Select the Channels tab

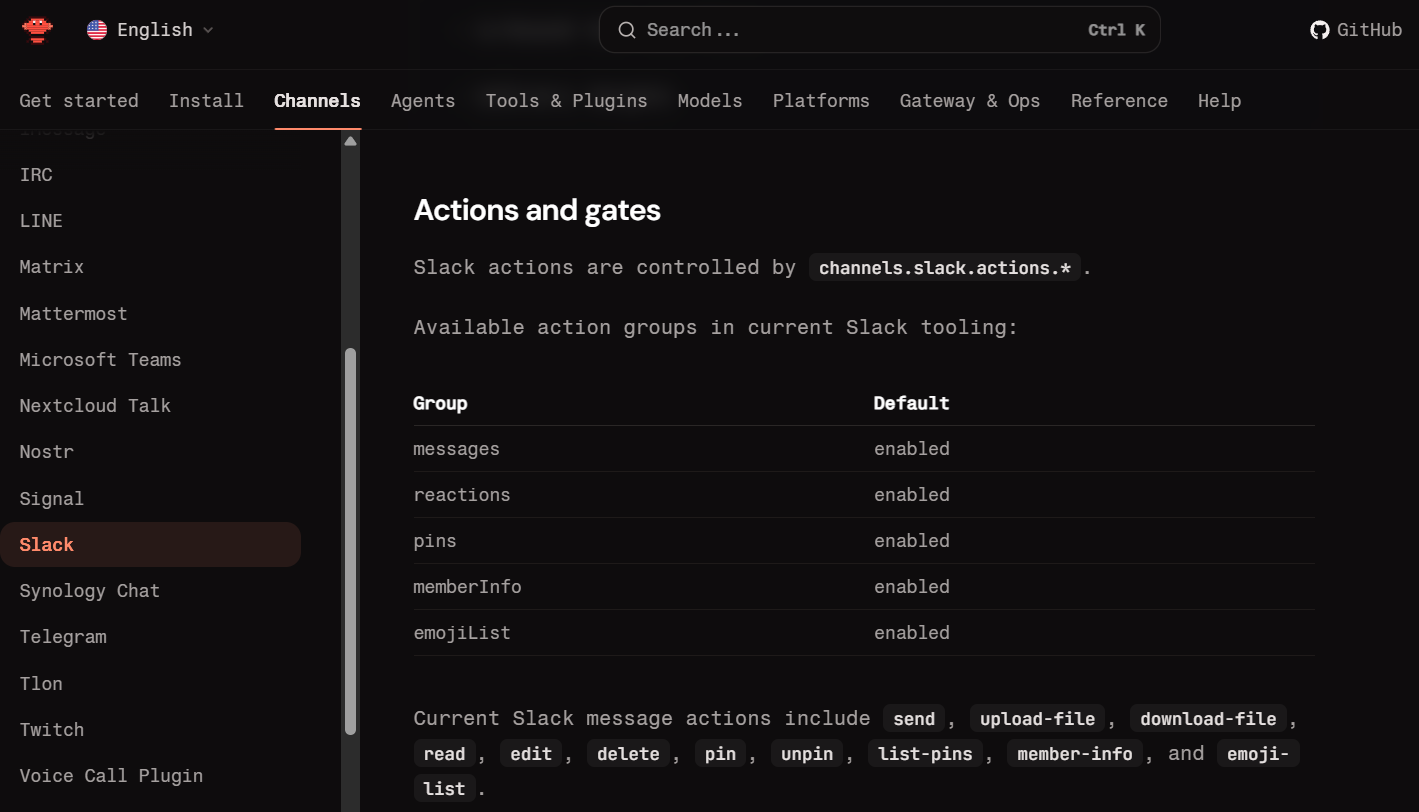coord(317,101)
